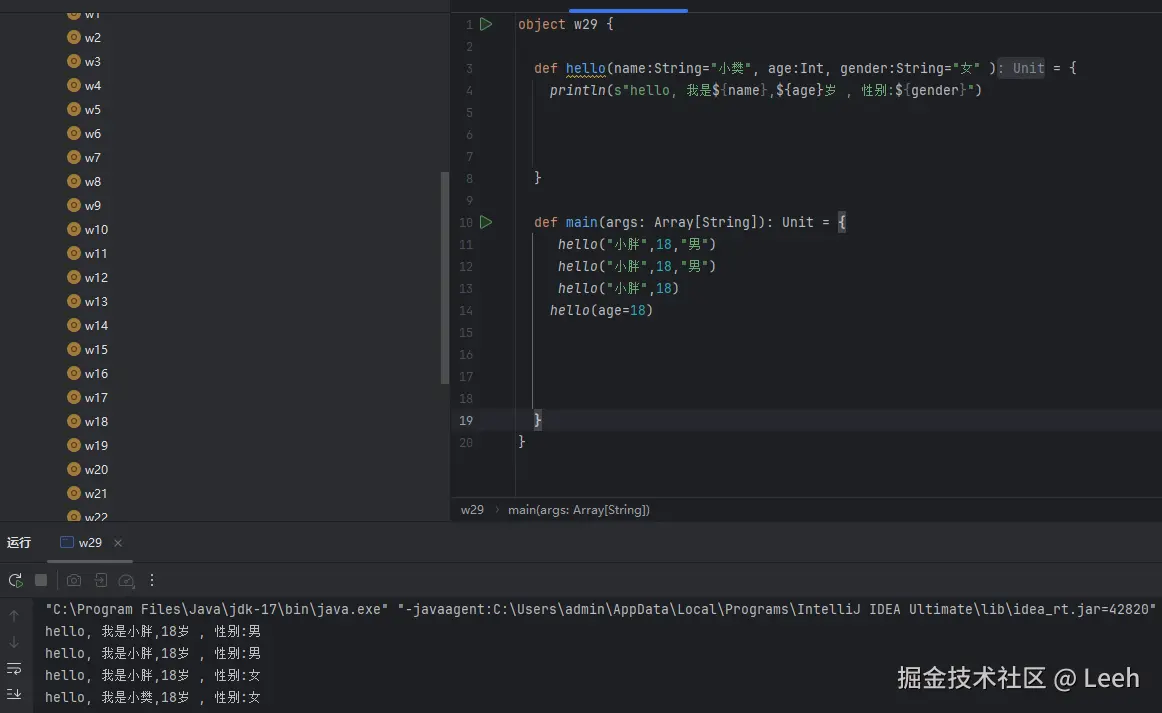
Task: Click the run icon beside the main method
Action: [486, 221]
